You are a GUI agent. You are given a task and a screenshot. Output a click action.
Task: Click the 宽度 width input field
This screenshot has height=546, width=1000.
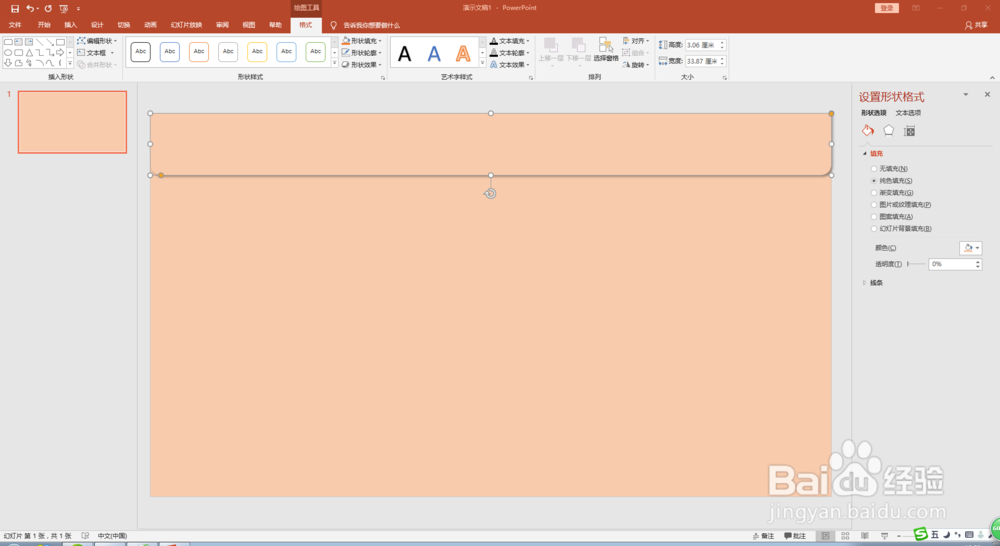click(x=702, y=61)
